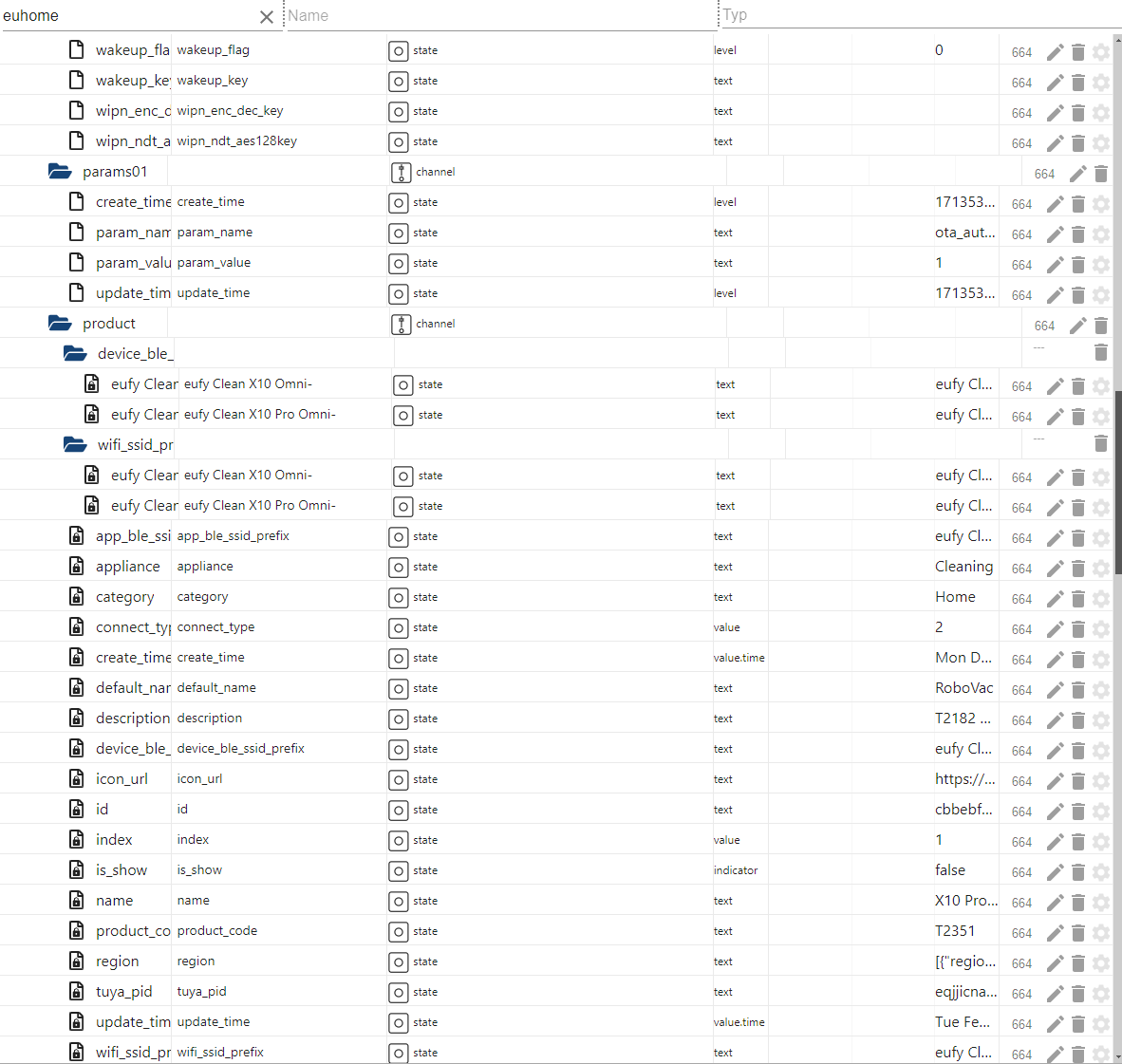Click value 'ota_aut...' of param_name
This screenshot has height=1064, width=1122.
pos(964,233)
